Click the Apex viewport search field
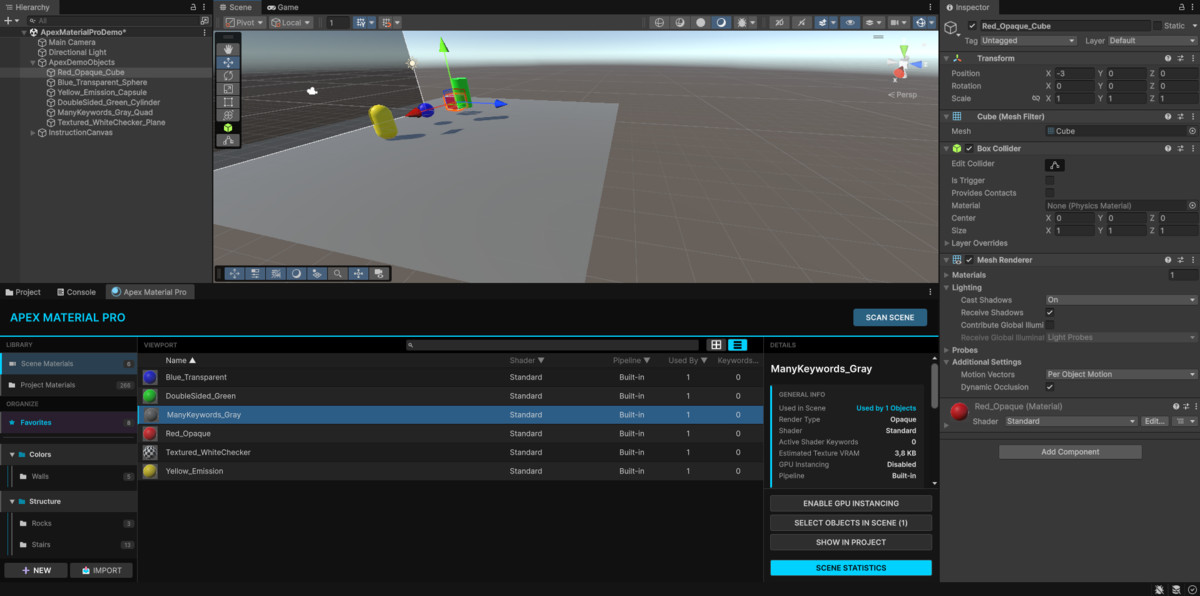The width and height of the screenshot is (1200, 596). point(552,345)
